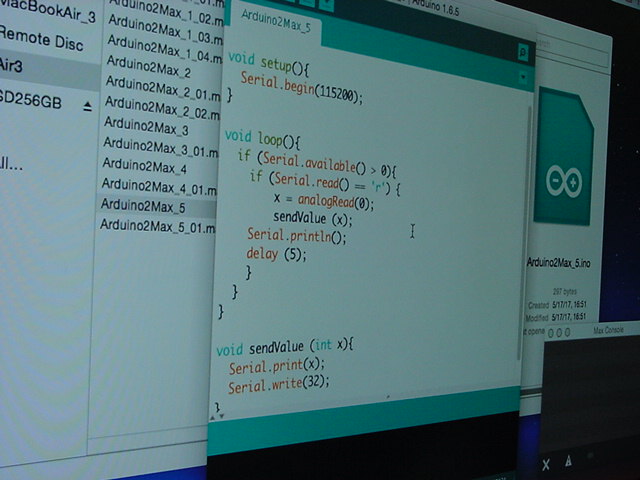
Task: Open the Arduino Serial Monitor magnifier icon
Action: (523, 53)
